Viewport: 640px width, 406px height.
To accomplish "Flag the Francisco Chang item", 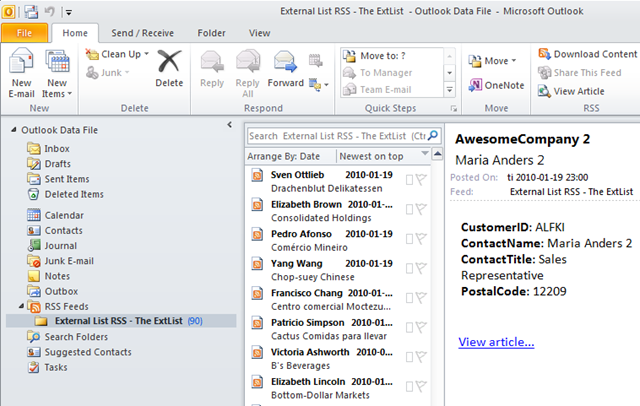I will pyautogui.click(x=421, y=298).
